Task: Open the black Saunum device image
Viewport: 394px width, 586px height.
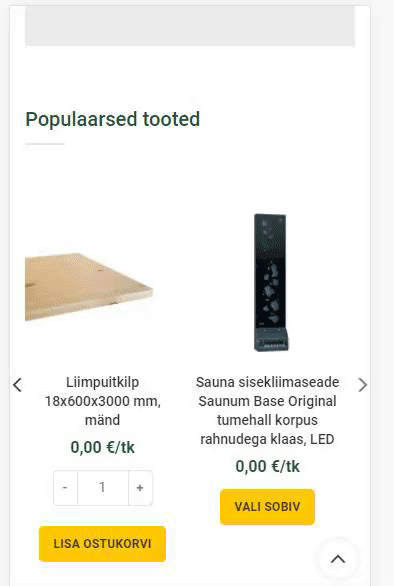Action: tap(271, 282)
